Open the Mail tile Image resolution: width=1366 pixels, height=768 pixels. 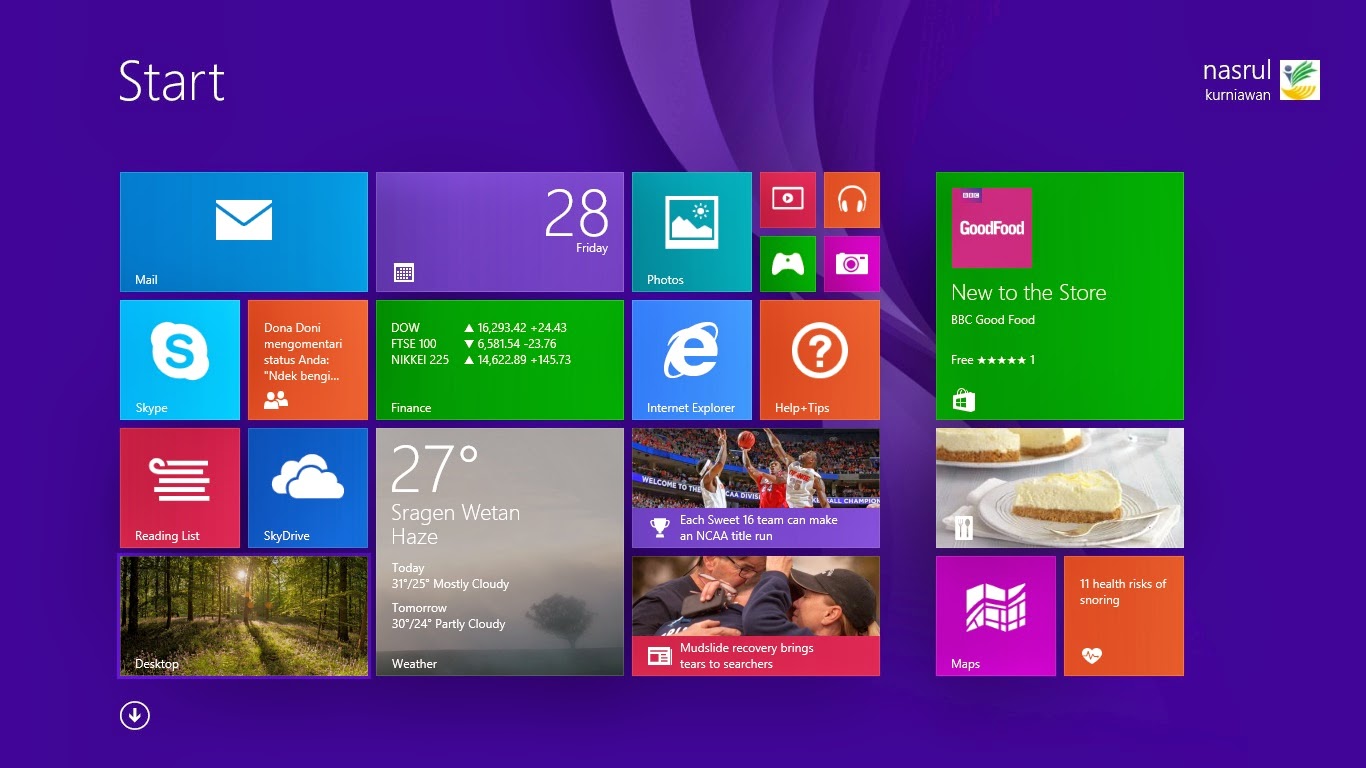[x=244, y=232]
